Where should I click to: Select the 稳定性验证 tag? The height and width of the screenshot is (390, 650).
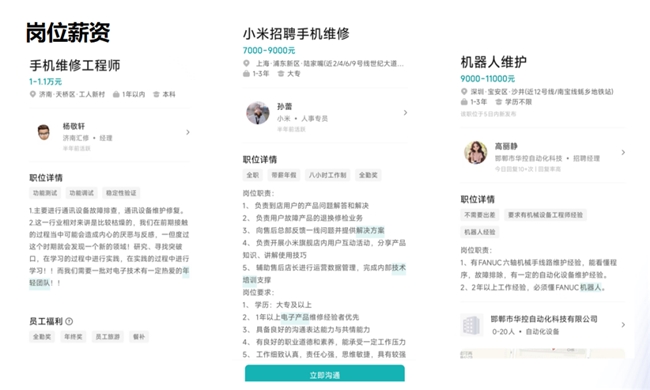[121, 193]
